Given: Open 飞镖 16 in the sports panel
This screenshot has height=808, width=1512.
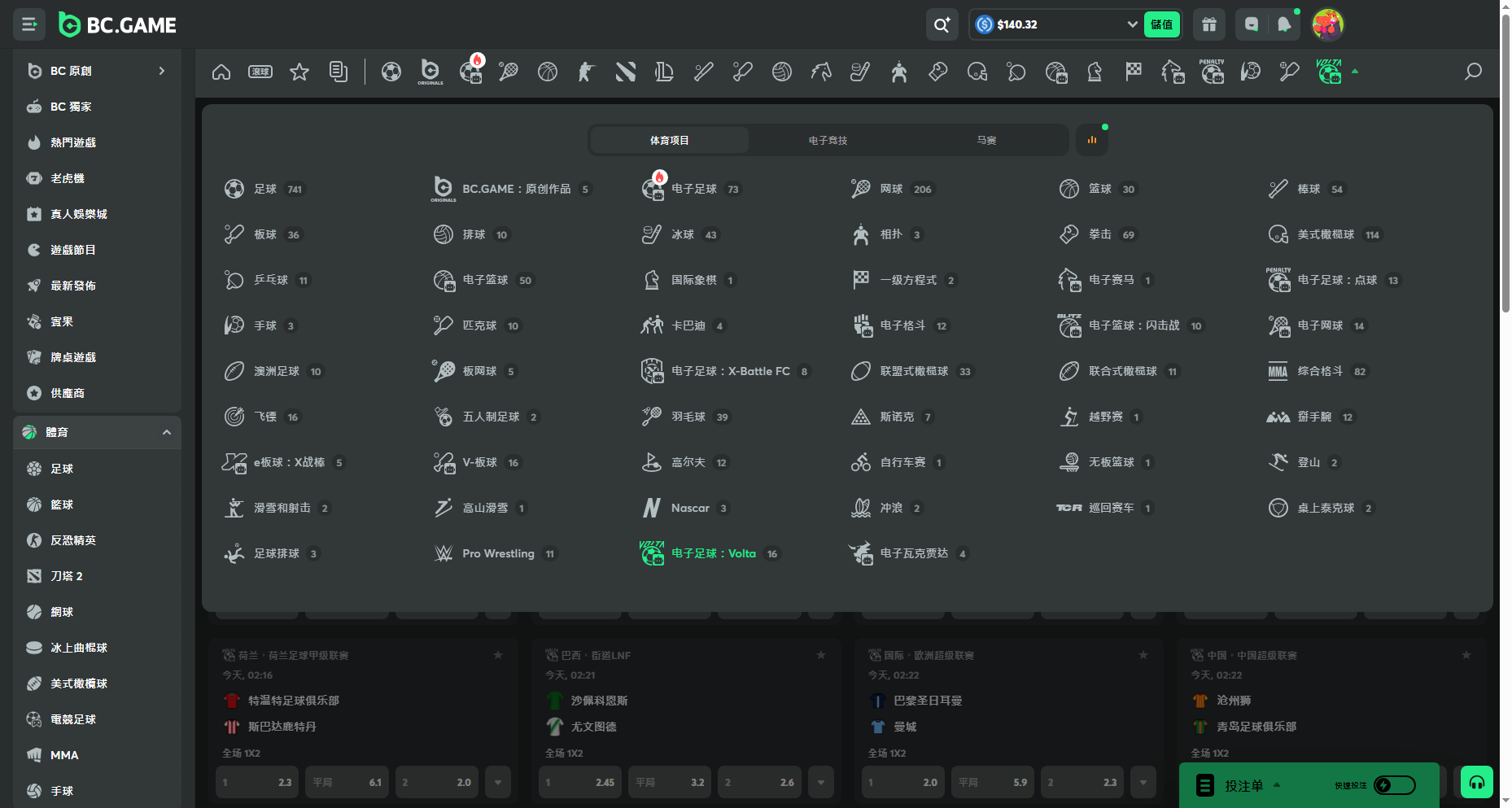Looking at the screenshot, I should [x=263, y=417].
